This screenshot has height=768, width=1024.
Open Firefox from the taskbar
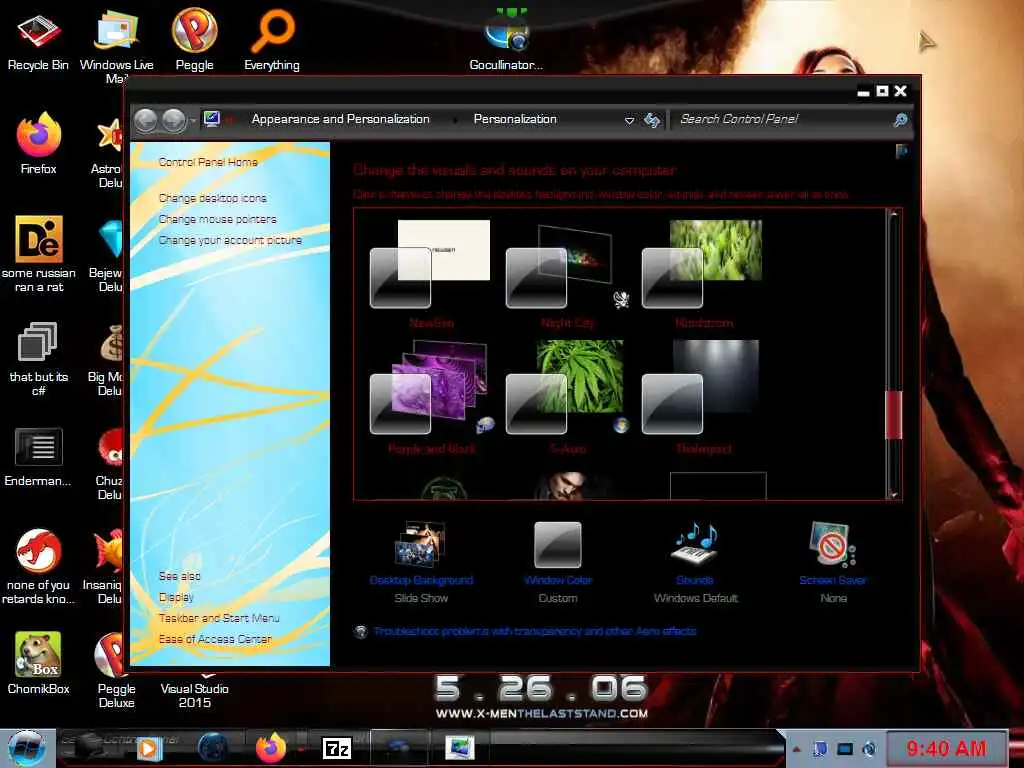271,748
